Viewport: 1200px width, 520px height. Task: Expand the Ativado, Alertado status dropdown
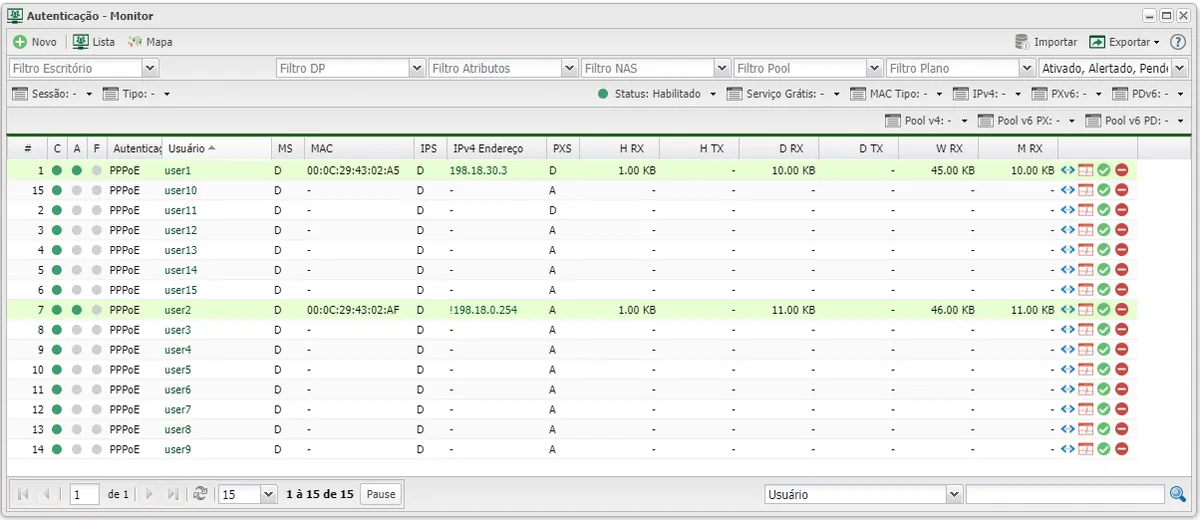coord(1180,68)
